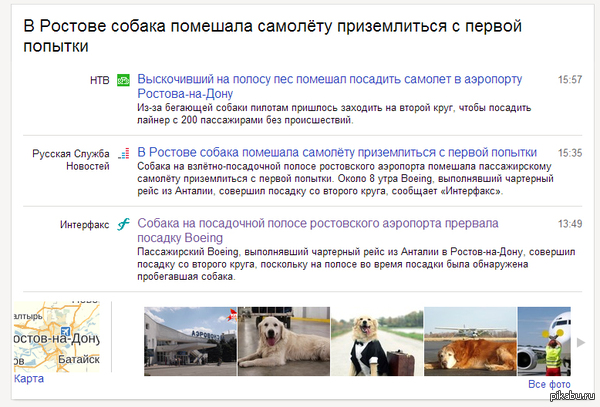Click the Русская Служба Новостей bars icon

click(124, 153)
